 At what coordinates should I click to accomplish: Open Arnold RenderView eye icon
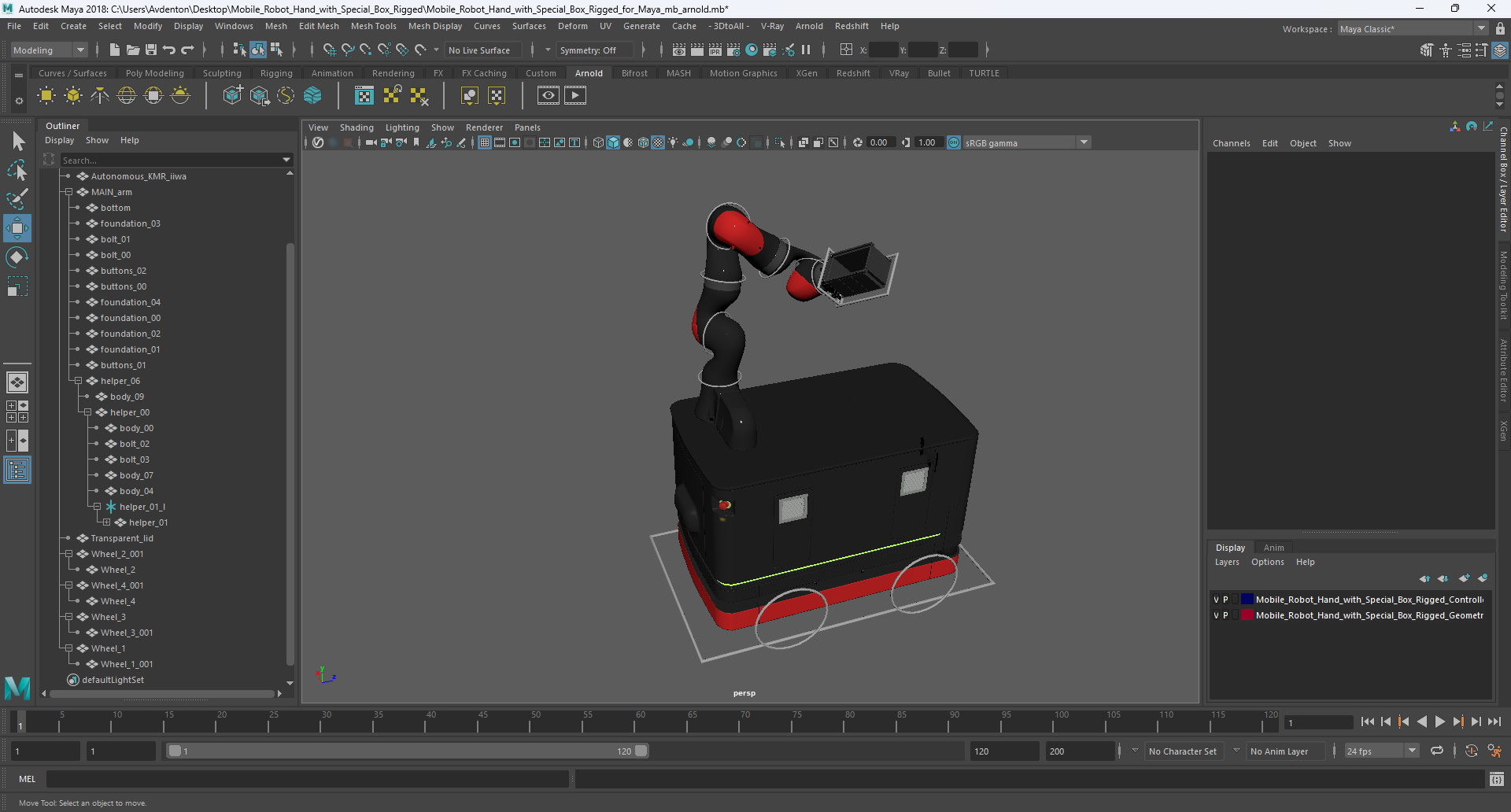tap(549, 96)
